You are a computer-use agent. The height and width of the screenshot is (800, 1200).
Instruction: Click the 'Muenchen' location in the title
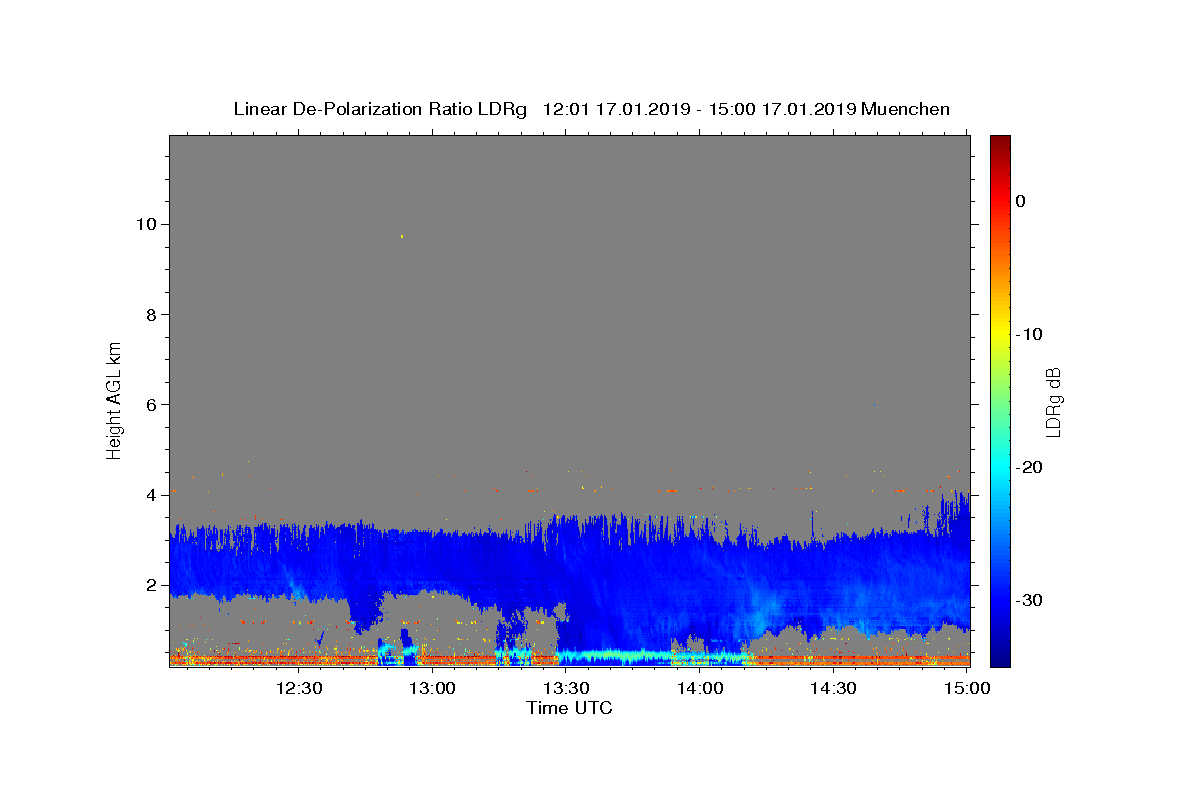tap(905, 109)
